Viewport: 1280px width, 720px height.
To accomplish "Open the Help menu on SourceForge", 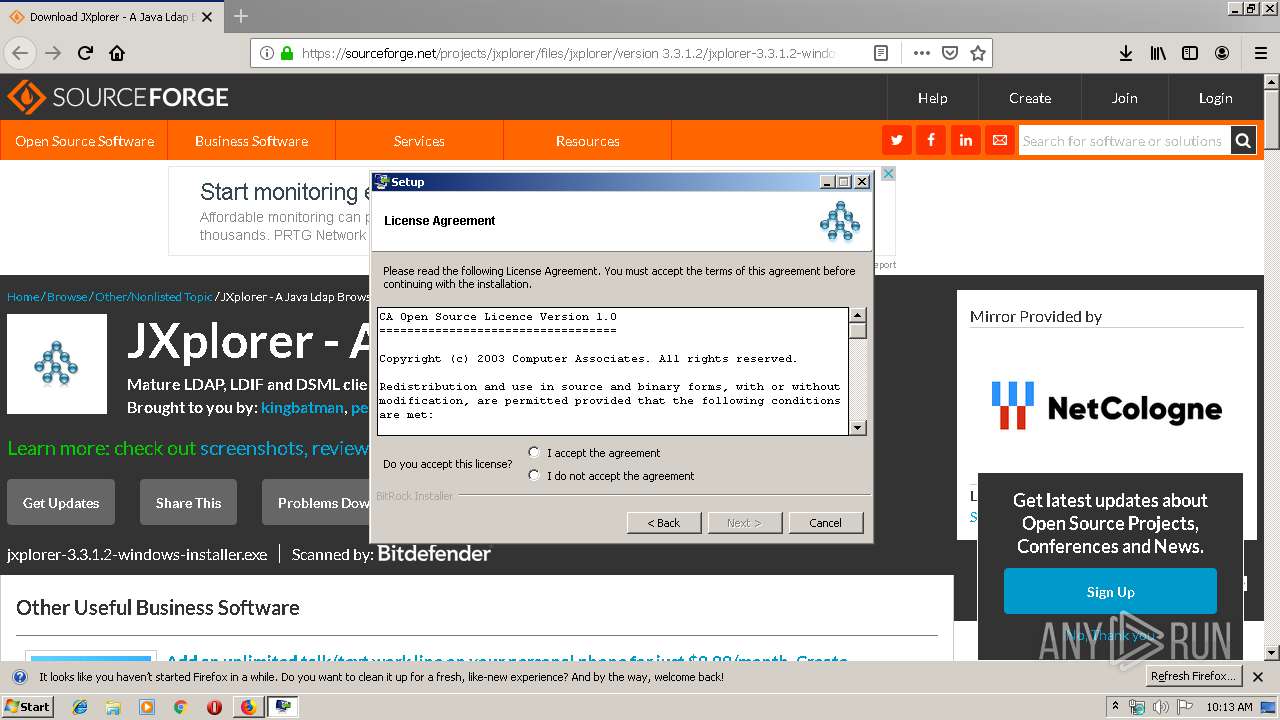I will click(933, 98).
